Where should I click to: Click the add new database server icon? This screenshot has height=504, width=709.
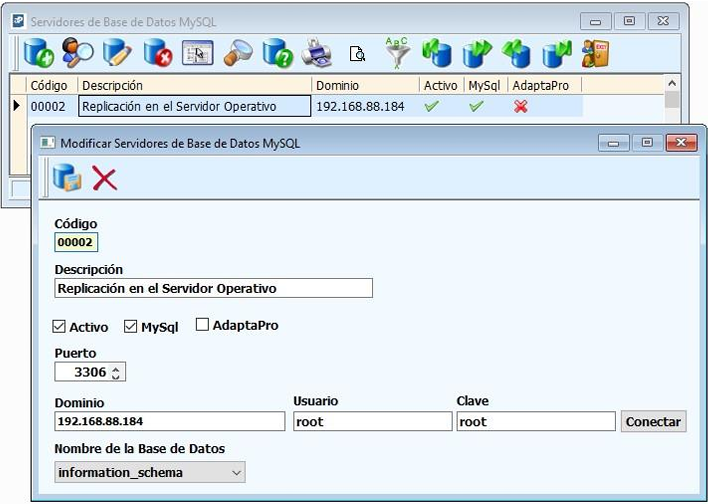(38, 51)
